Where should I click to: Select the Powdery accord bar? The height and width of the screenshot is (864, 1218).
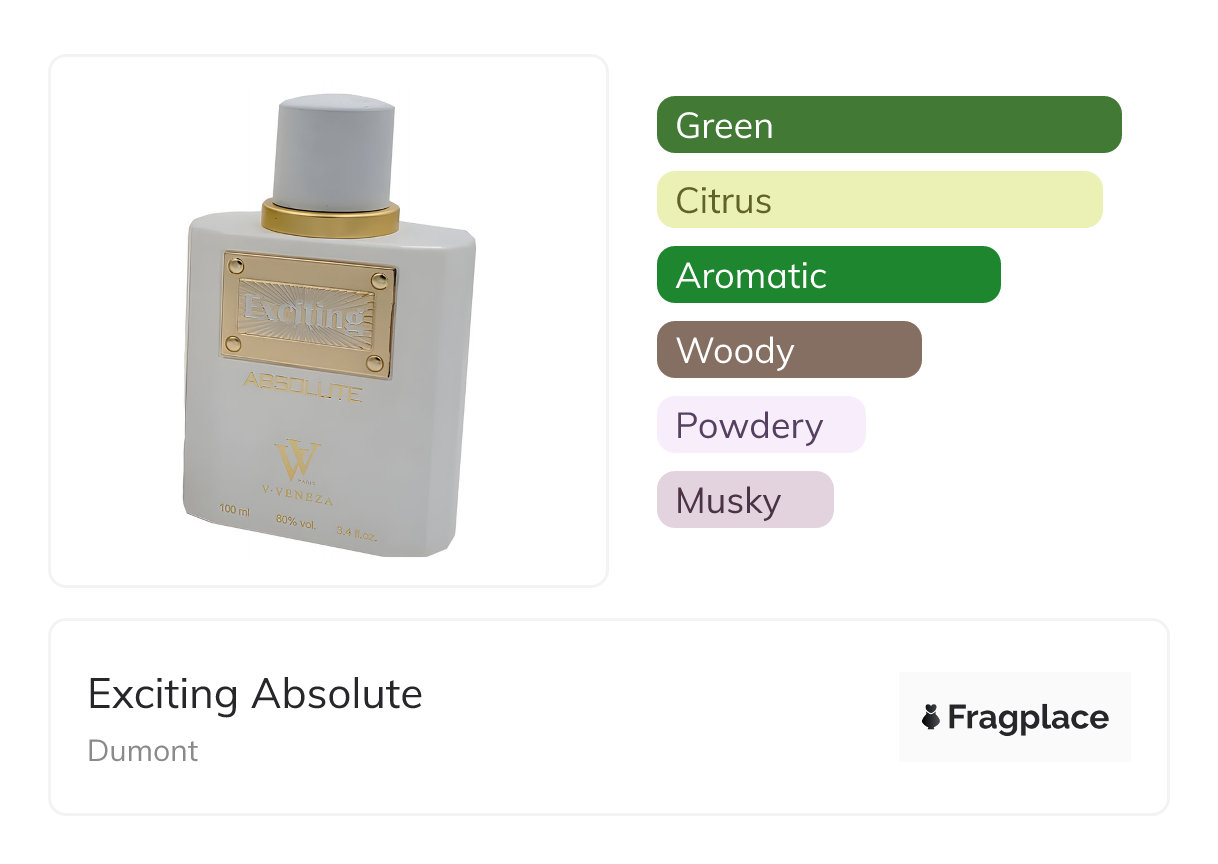click(x=760, y=425)
